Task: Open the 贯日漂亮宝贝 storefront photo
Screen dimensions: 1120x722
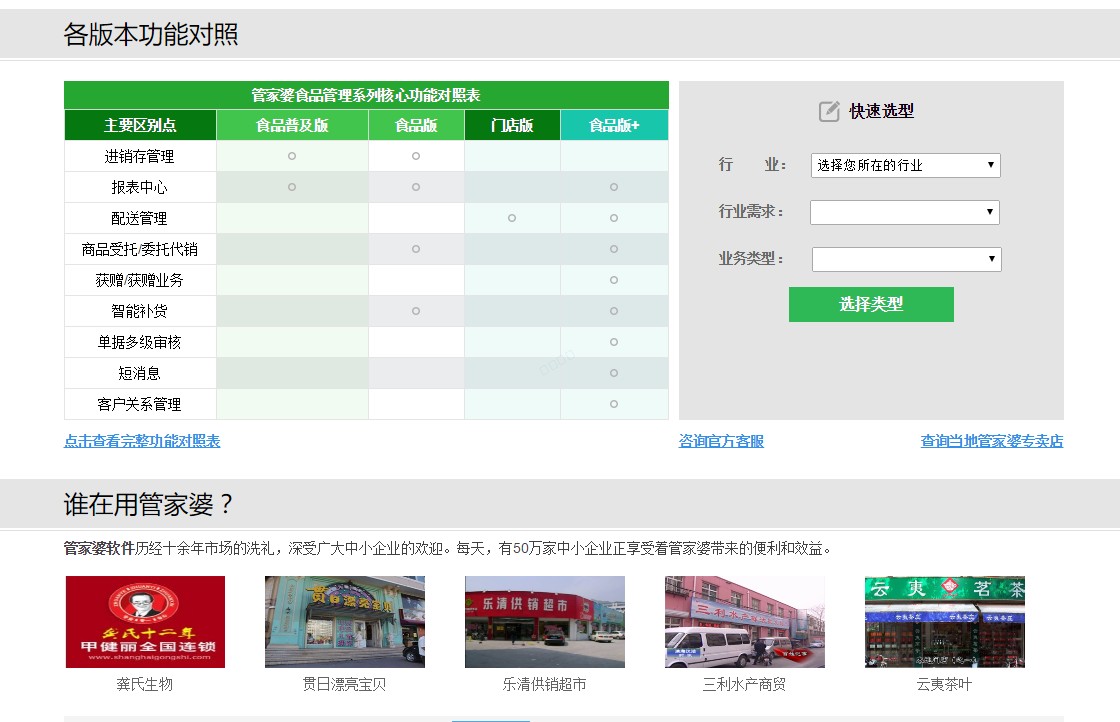Action: tap(345, 622)
